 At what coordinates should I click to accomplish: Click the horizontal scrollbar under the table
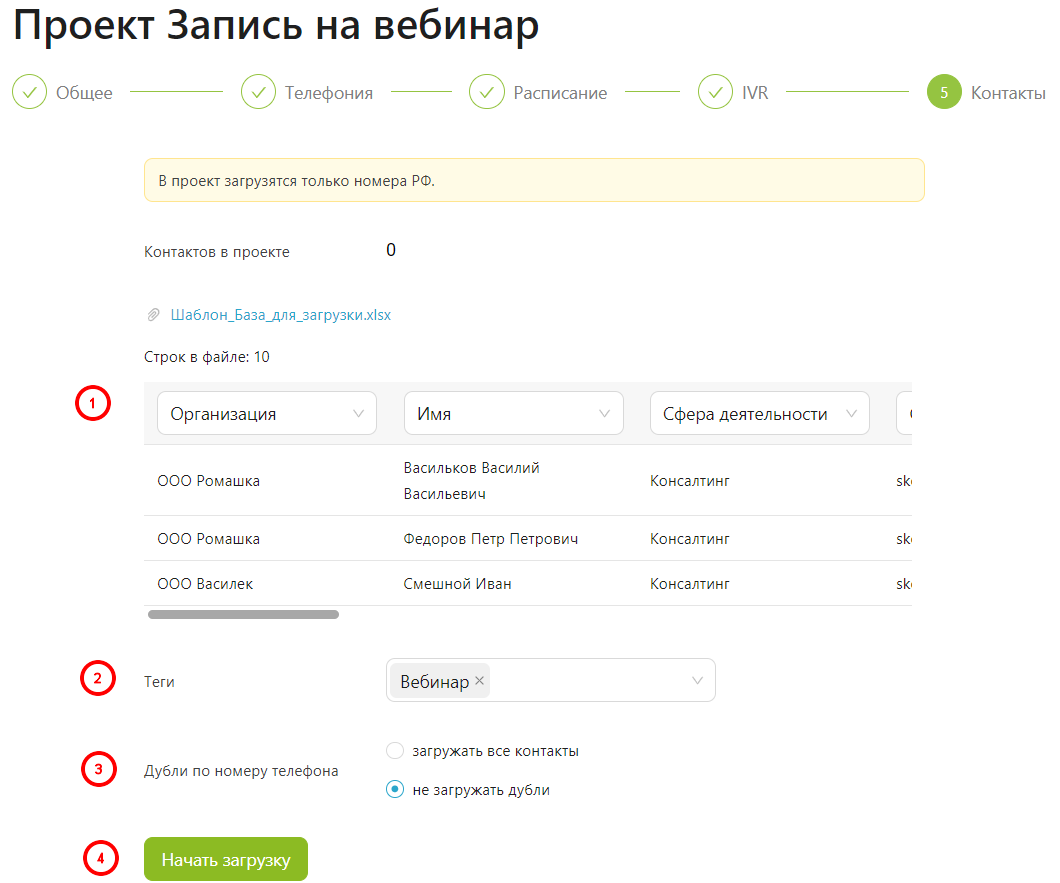[243, 614]
